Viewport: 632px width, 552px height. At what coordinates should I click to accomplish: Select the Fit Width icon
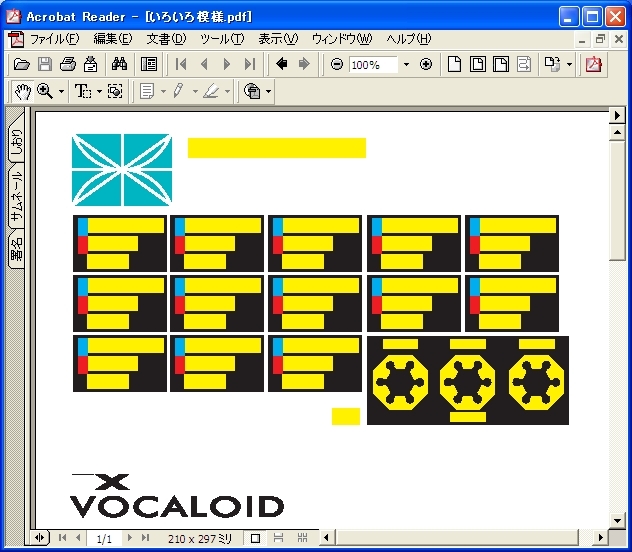(501, 64)
